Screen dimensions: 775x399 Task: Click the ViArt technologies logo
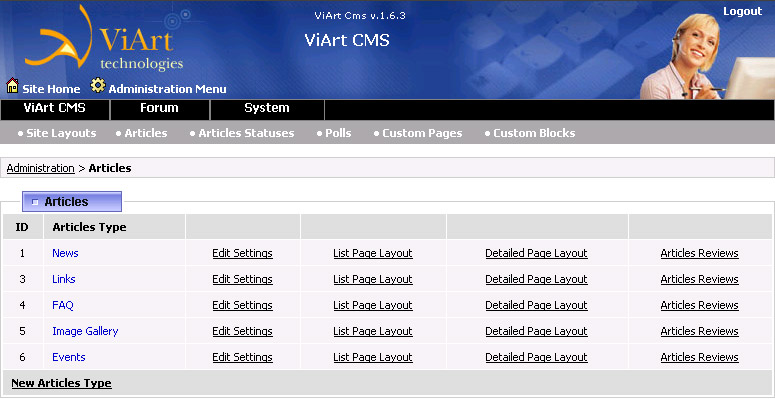(x=104, y=39)
